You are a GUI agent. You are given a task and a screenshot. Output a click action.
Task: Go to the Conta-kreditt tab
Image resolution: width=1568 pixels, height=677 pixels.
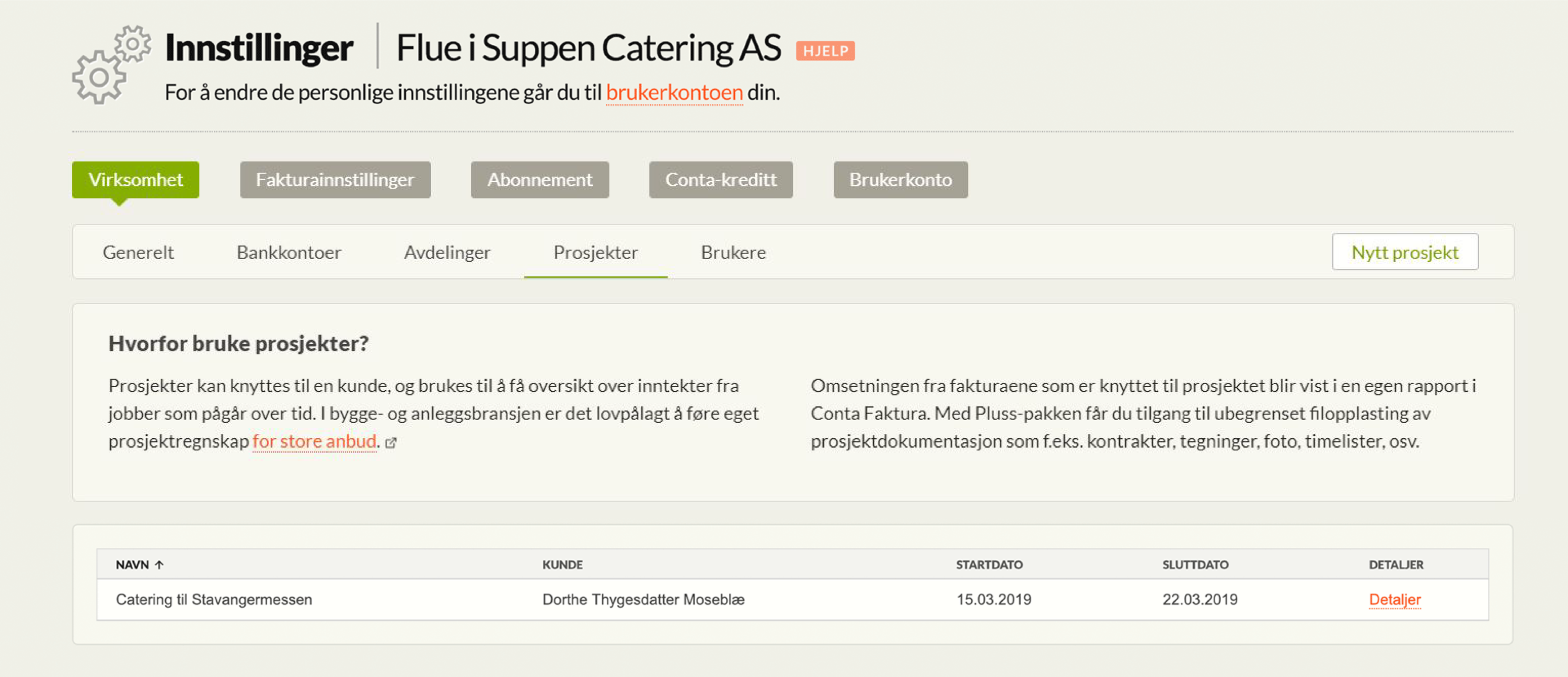[x=721, y=180]
